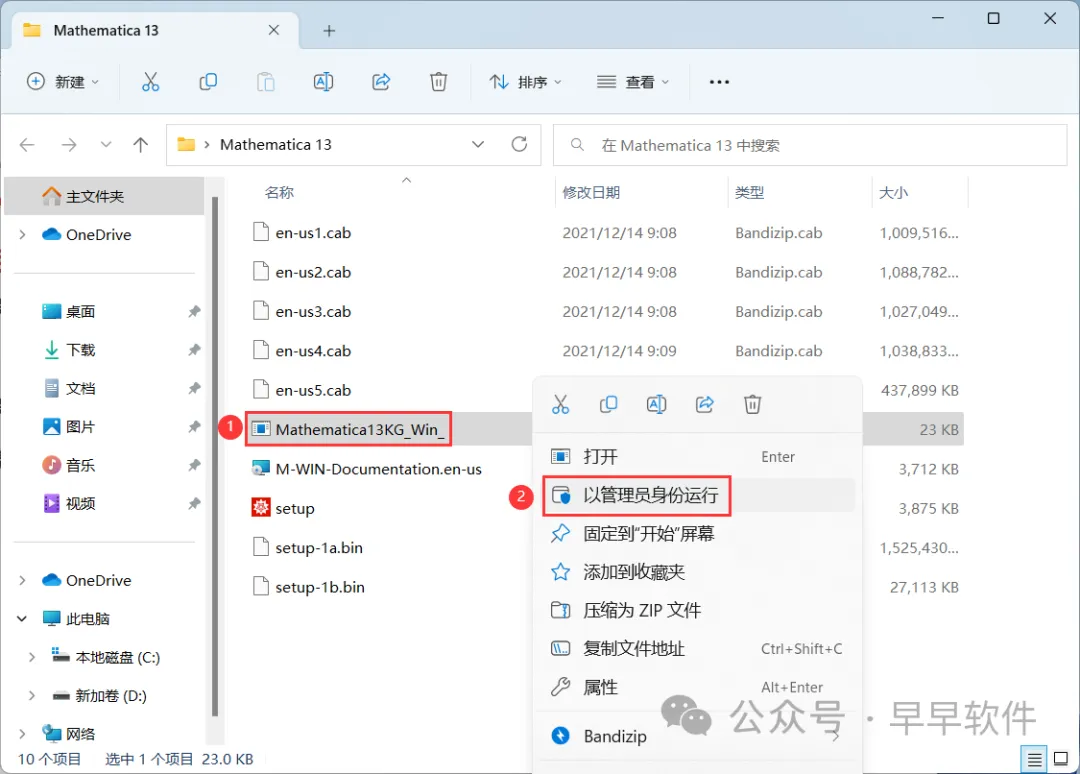Click the Delete trash icon in toolbar
1080x774 pixels.
439,82
